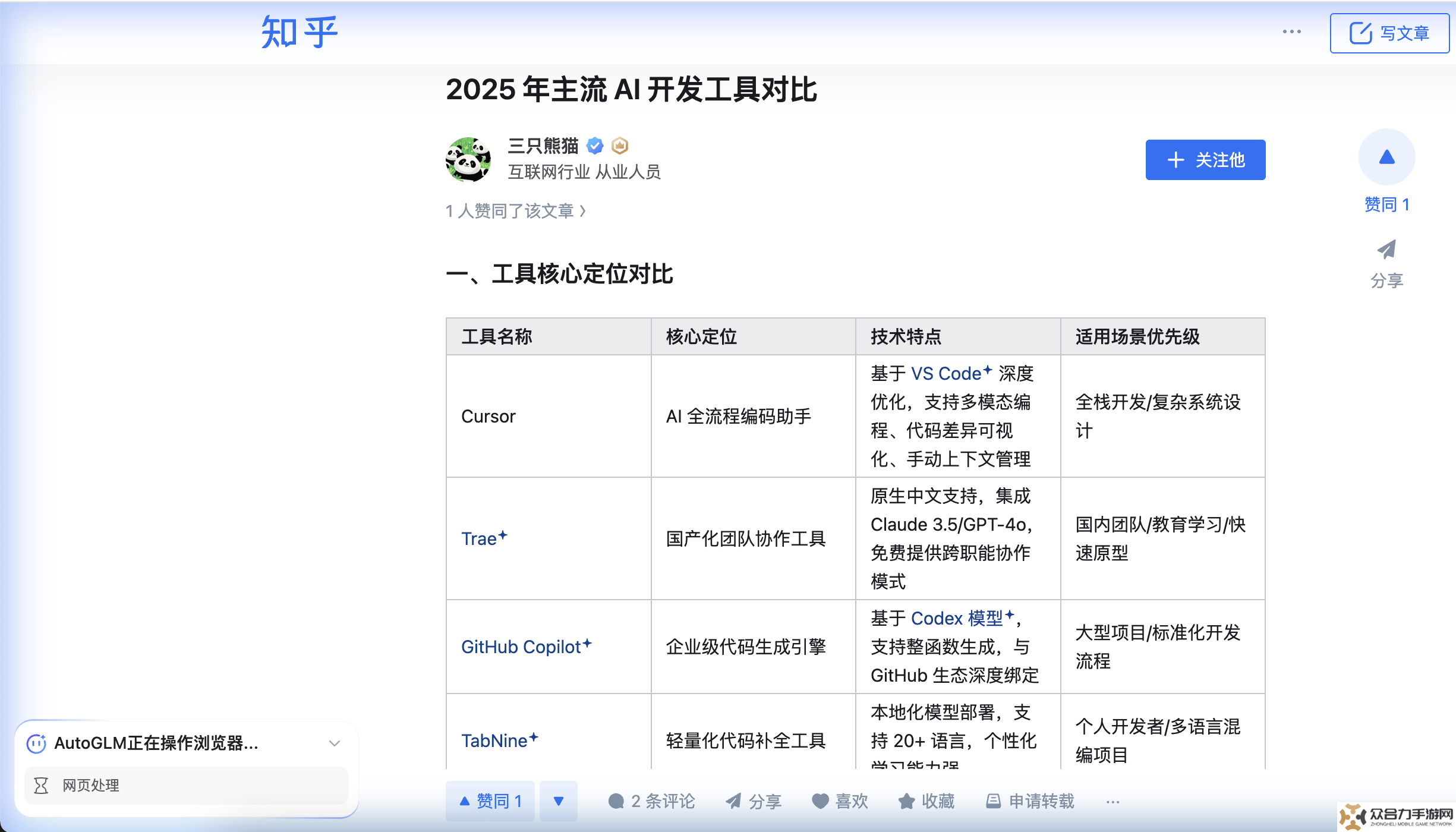Select 企业级代码生成引擎 cell
Screen dimensions: 1456x832
pyautogui.click(x=753, y=647)
